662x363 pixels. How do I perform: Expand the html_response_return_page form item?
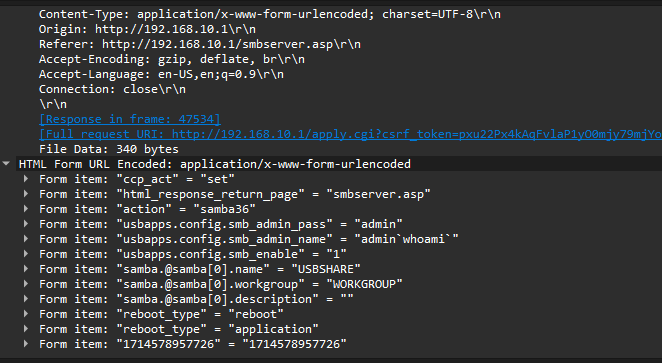point(26,194)
